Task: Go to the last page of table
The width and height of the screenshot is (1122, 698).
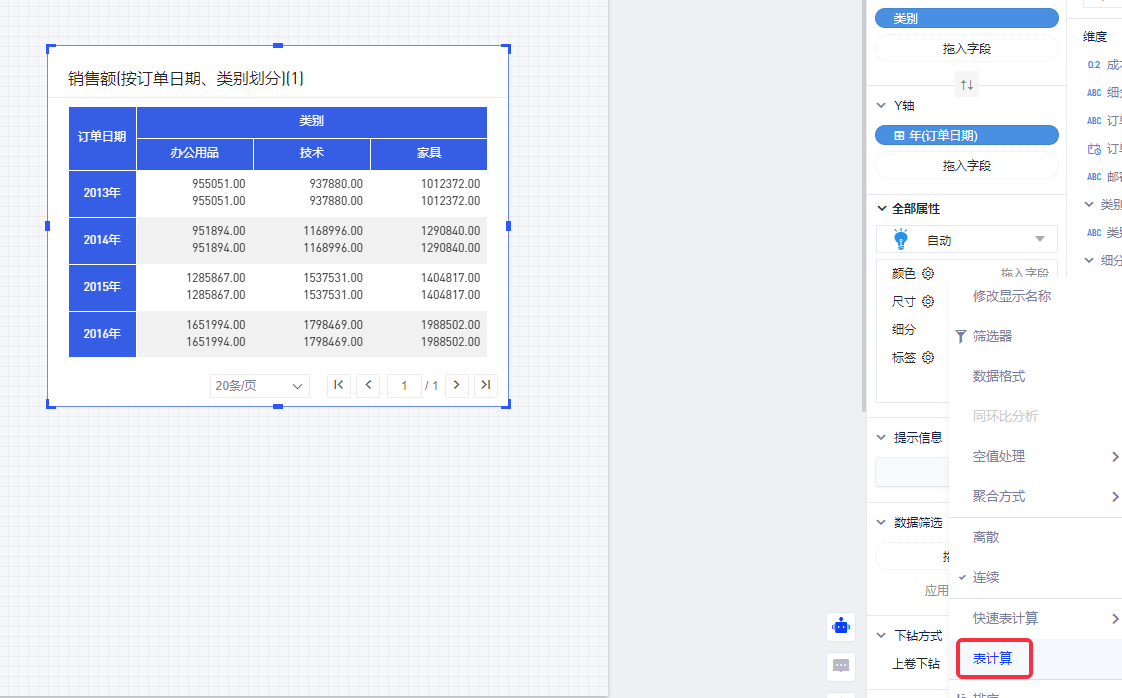Action: tap(486, 385)
